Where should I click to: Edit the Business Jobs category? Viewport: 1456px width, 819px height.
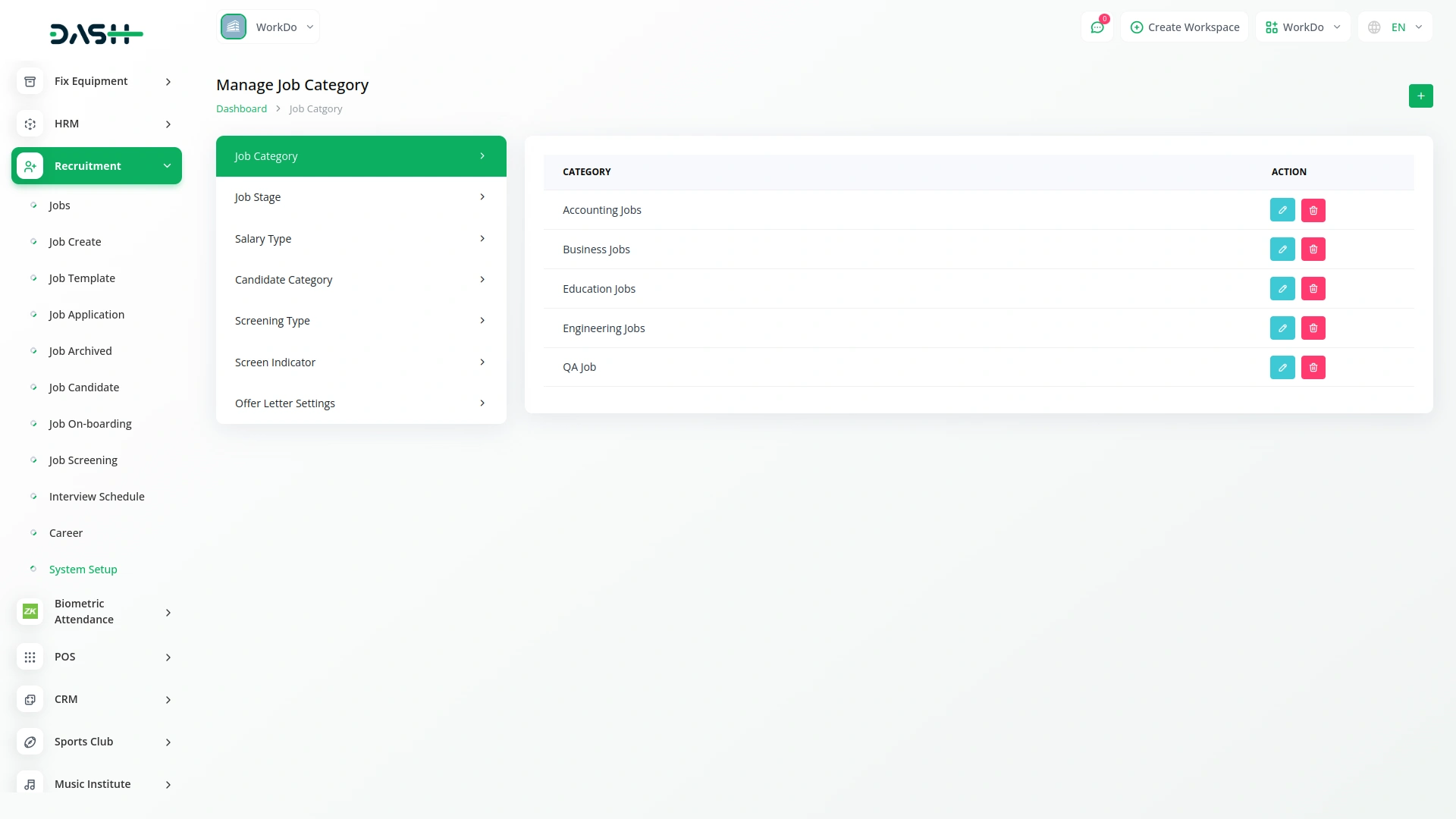tap(1282, 249)
